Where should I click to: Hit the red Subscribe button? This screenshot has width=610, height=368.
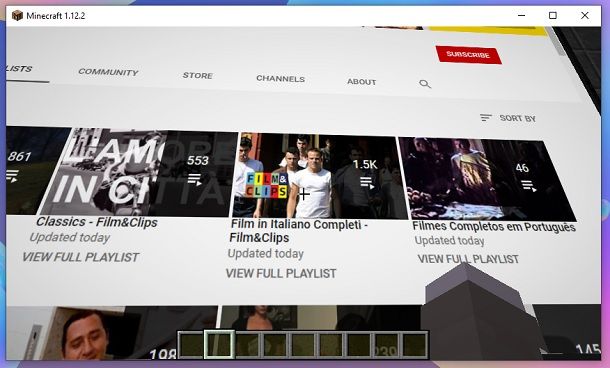click(x=468, y=55)
